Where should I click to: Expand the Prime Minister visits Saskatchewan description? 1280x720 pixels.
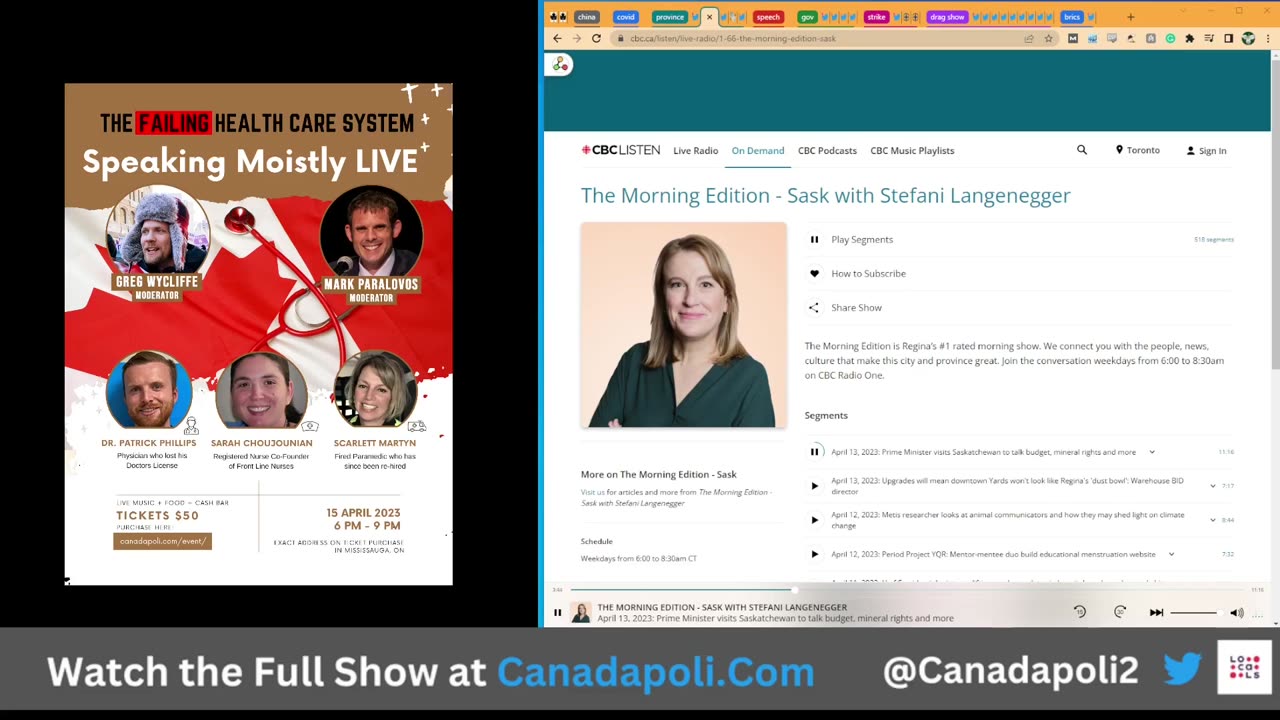coord(1152,452)
